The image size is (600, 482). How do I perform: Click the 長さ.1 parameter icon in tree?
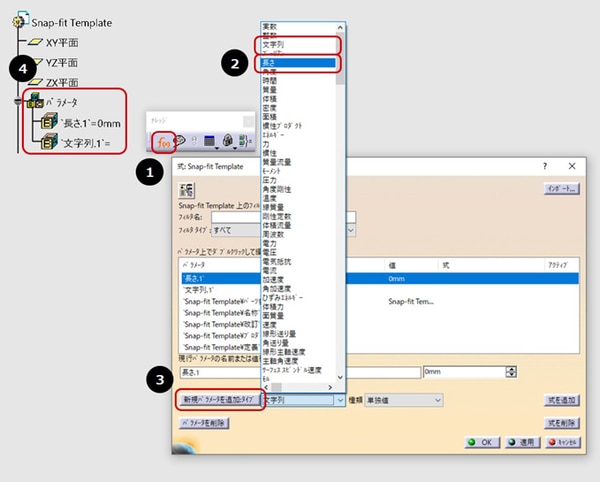pyautogui.click(x=49, y=122)
